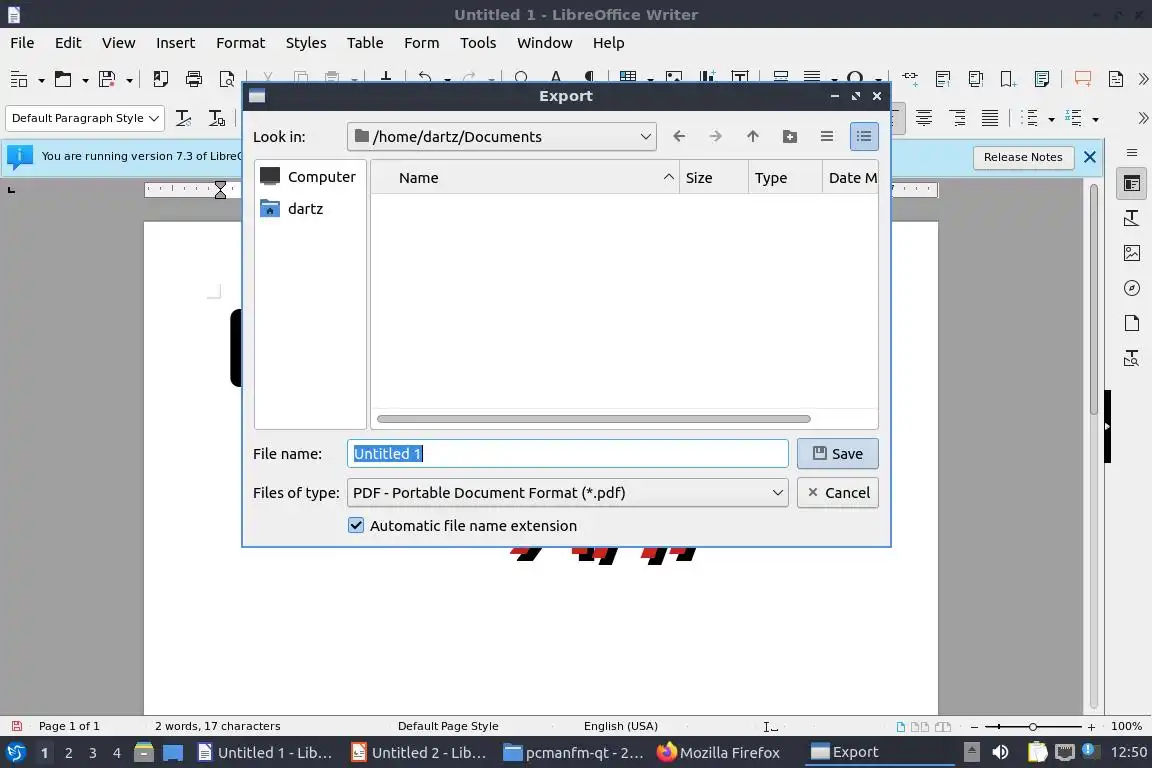Toggle Track Changes toolbar icon
The width and height of the screenshot is (1152, 768).
(x=1116, y=79)
